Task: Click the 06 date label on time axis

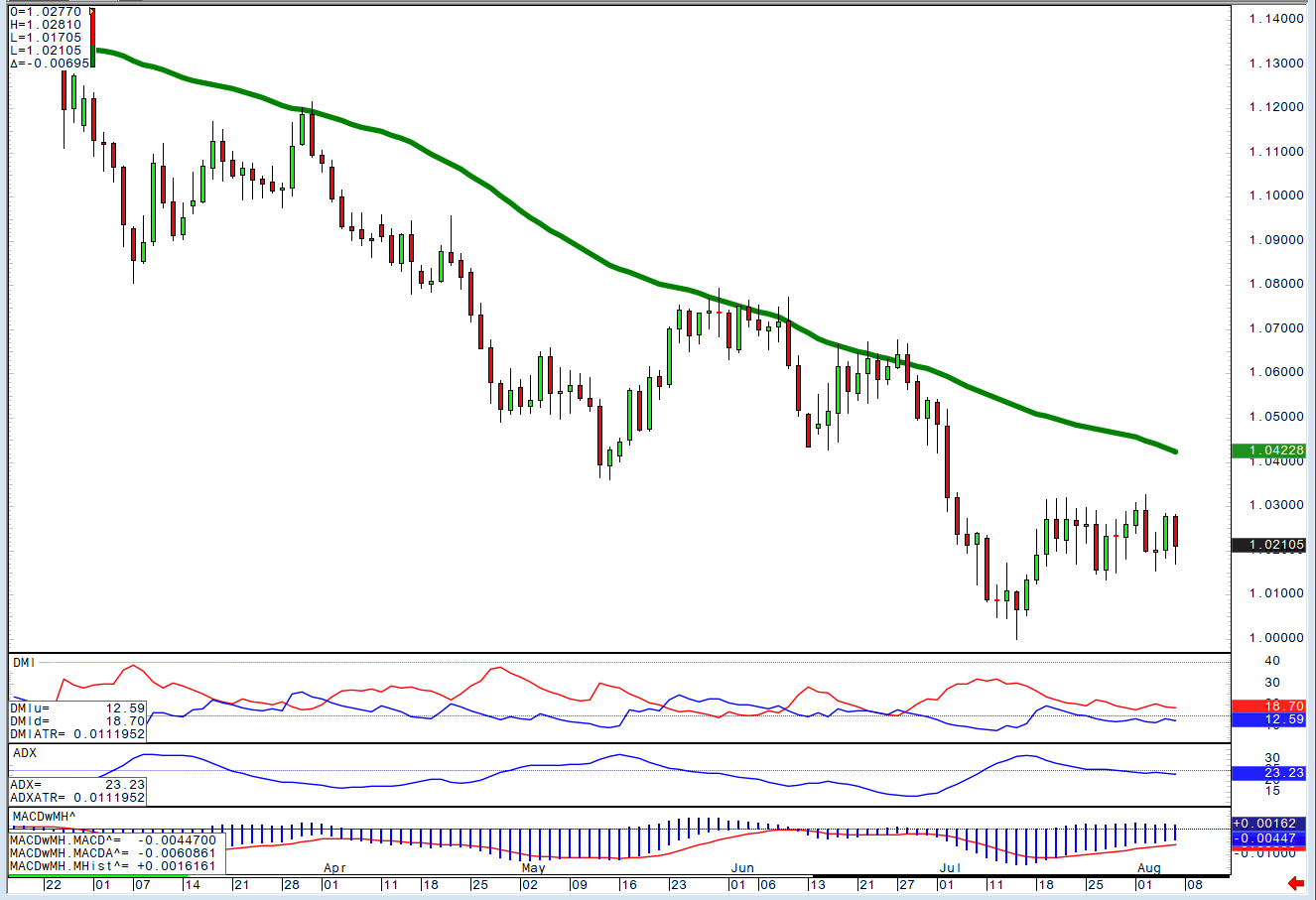Action: click(767, 884)
